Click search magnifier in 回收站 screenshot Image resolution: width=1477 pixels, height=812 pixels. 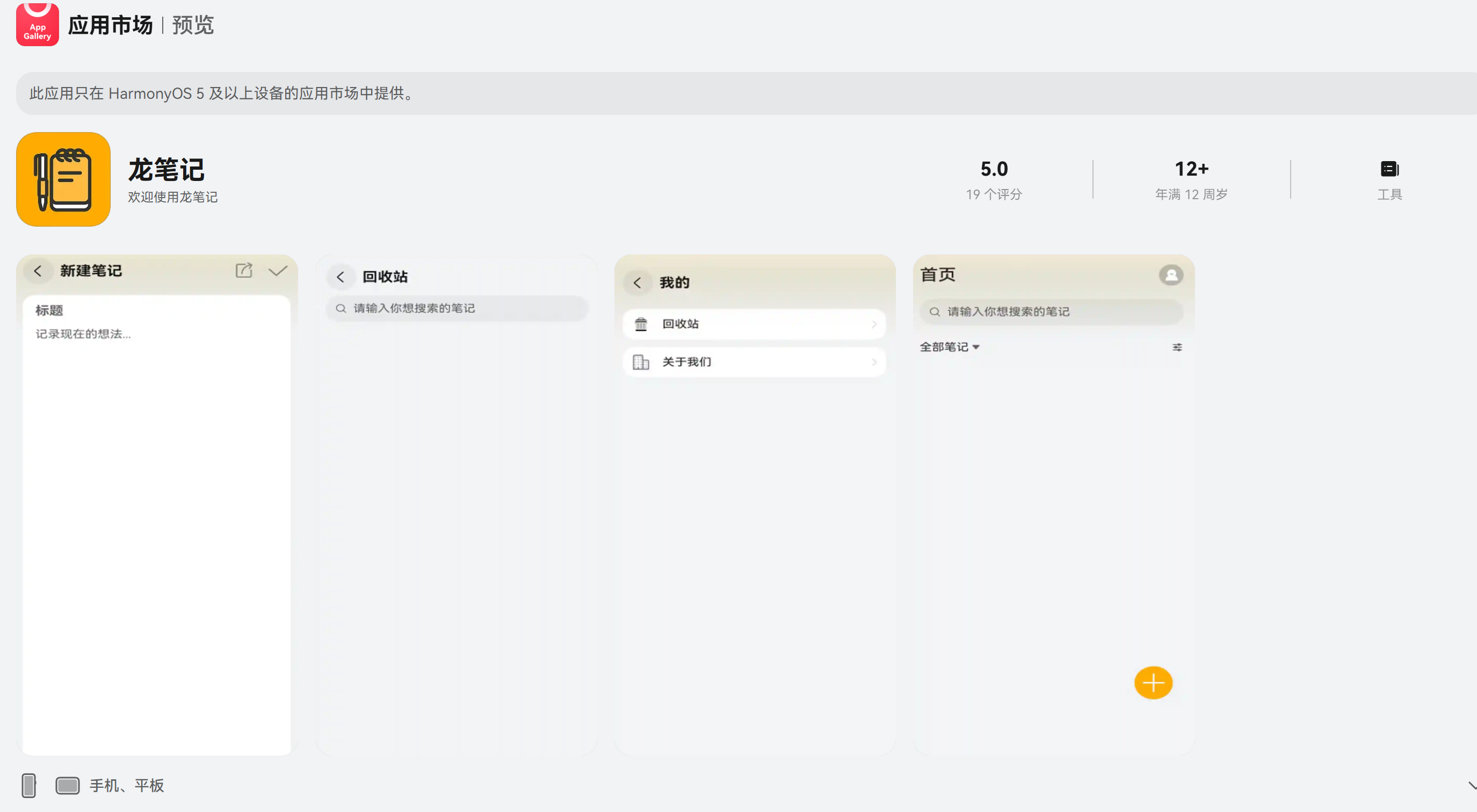click(341, 308)
